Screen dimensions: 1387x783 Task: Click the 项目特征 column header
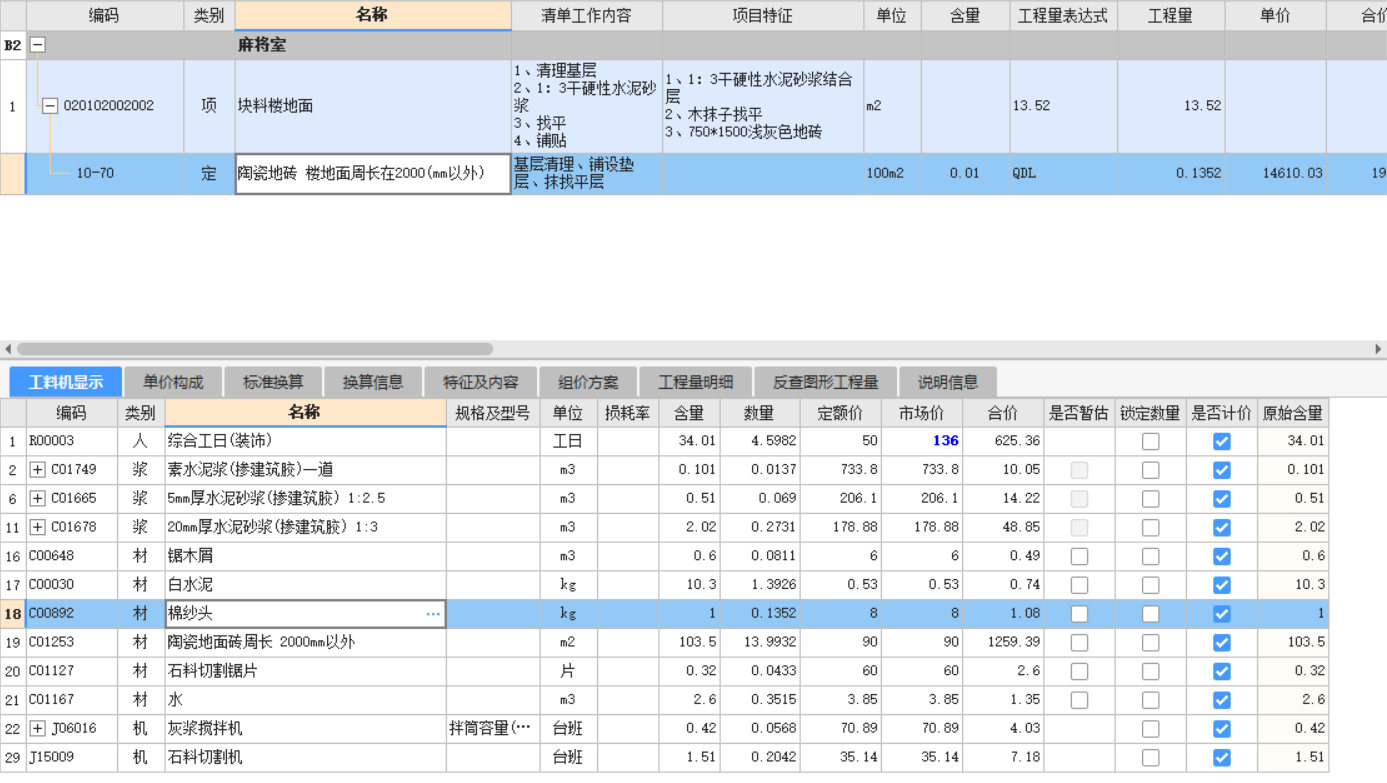(x=763, y=15)
